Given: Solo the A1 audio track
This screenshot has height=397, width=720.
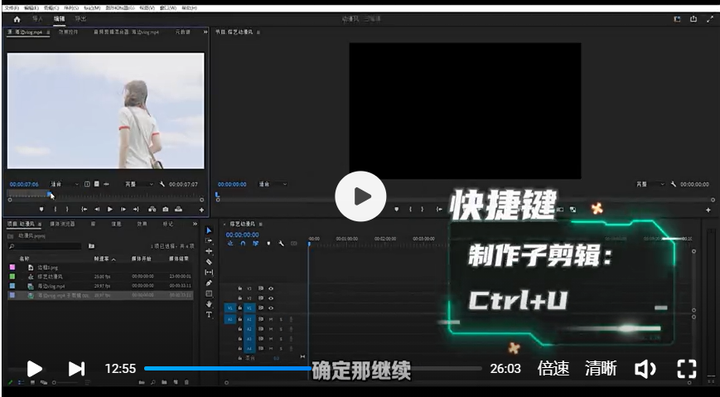Looking at the screenshot, I should [x=281, y=319].
